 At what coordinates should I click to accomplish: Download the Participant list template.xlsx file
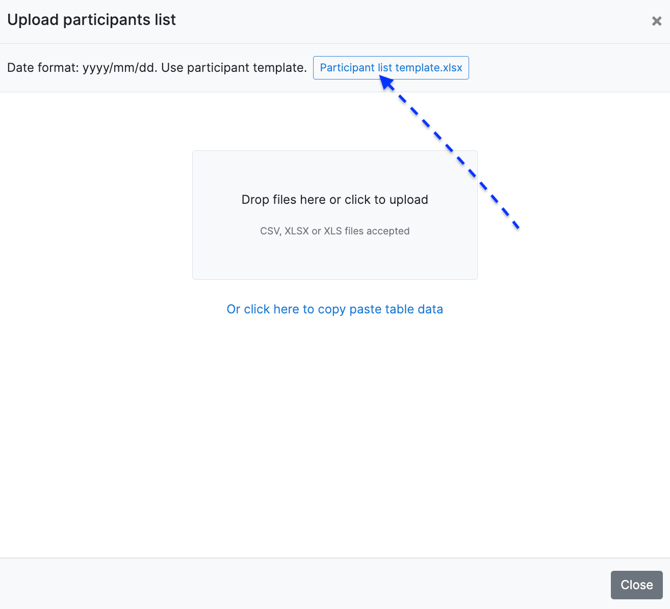pyautogui.click(x=391, y=68)
